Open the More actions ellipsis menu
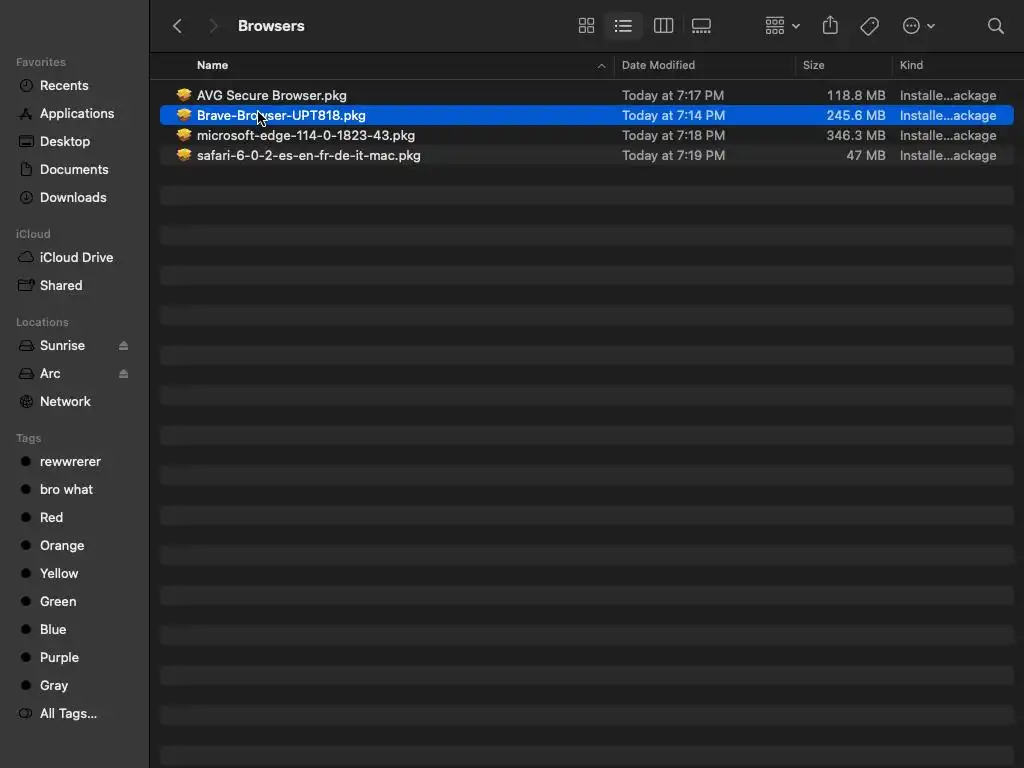This screenshot has height=768, width=1024. pyautogui.click(x=918, y=26)
